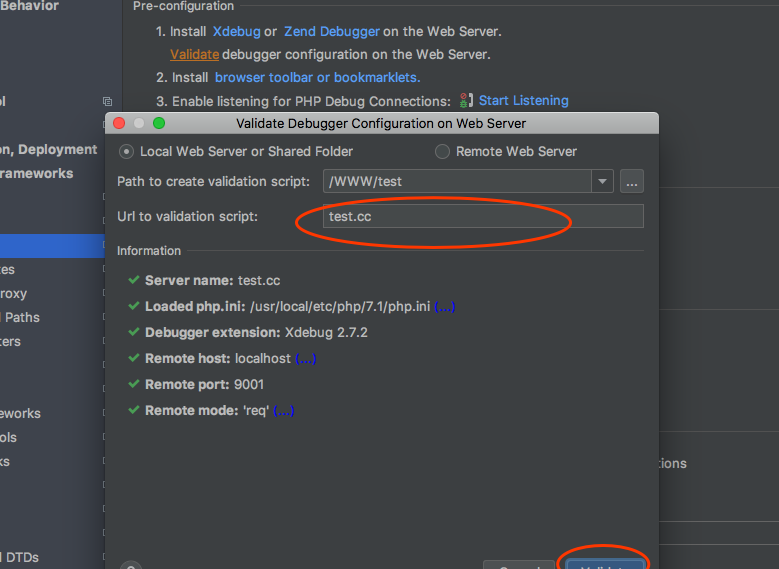
Task: Select the Deployment category in sidebar
Action: click(x=49, y=150)
